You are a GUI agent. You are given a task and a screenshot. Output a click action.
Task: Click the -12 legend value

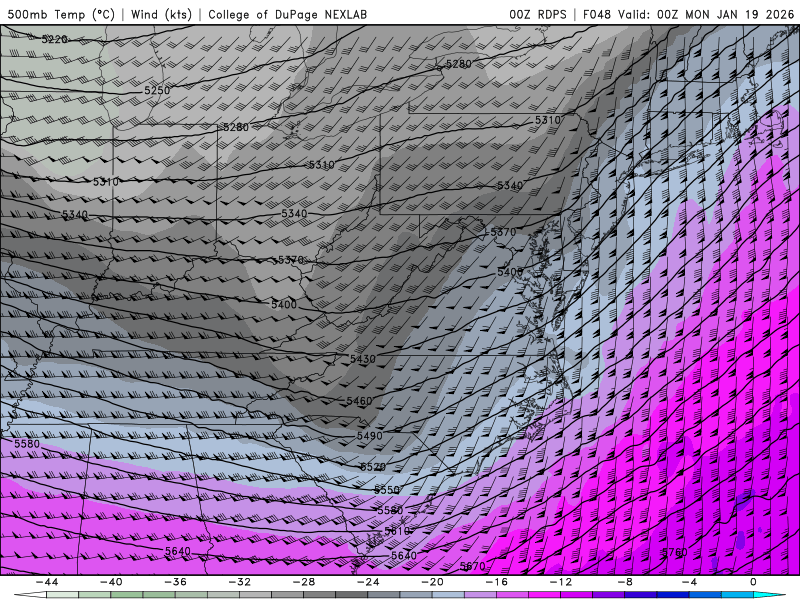point(561,582)
